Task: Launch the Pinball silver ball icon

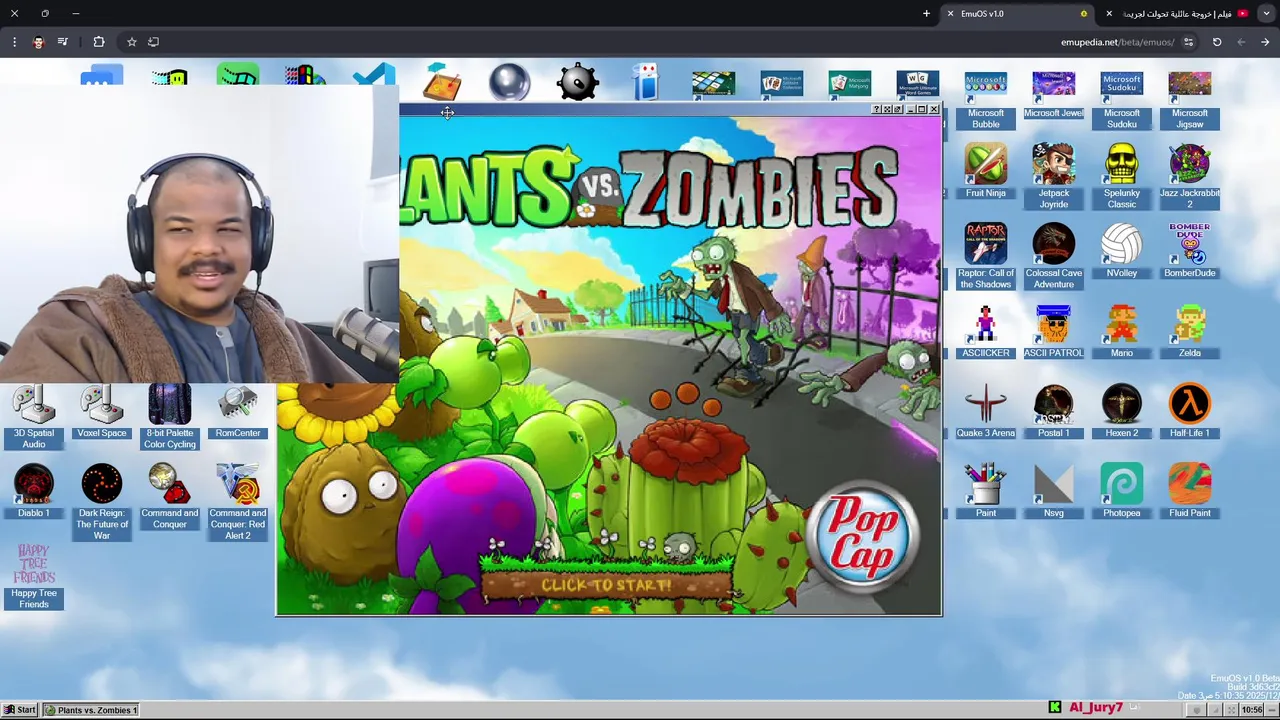Action: pyautogui.click(x=509, y=82)
